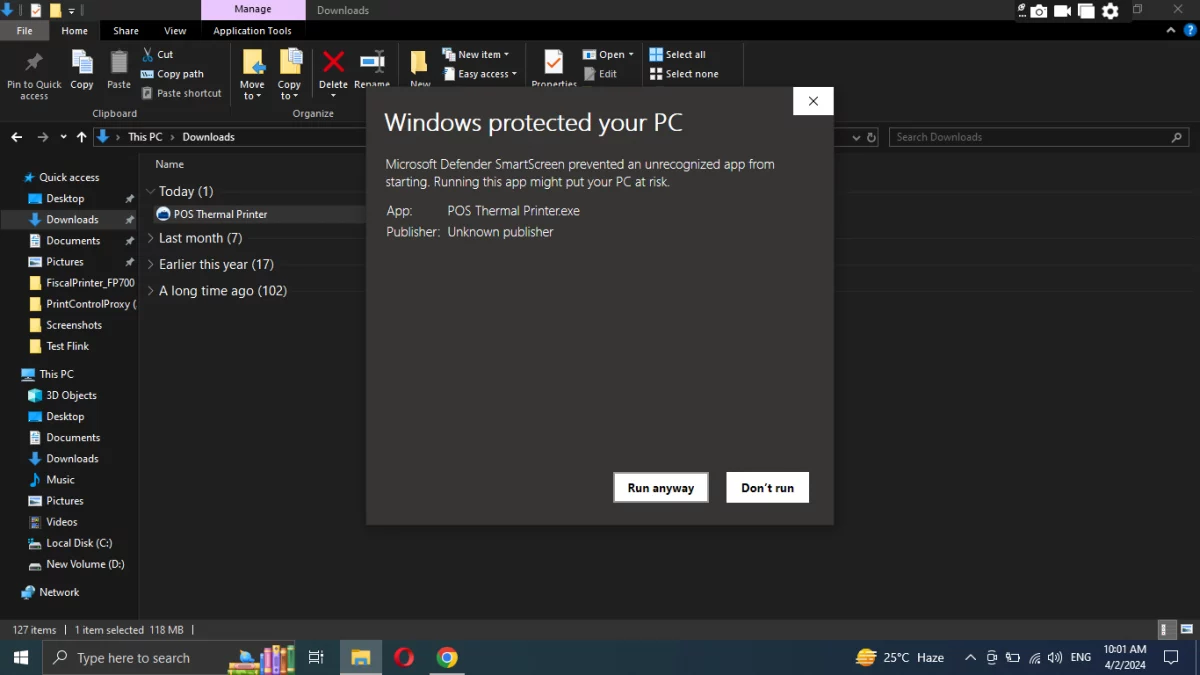Click the Forward navigation arrow
Image resolution: width=1200 pixels, height=675 pixels.
pyautogui.click(x=42, y=137)
